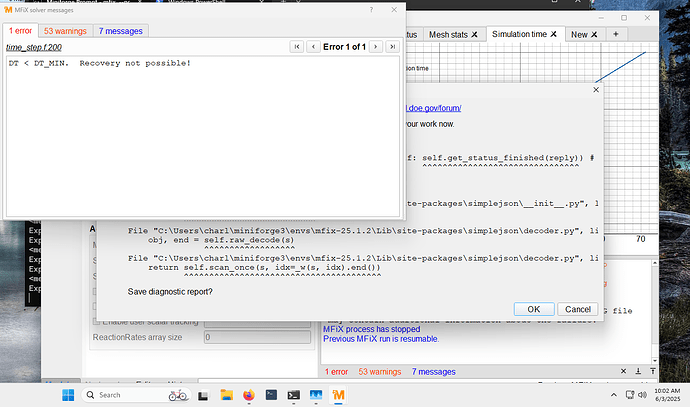Click the 'Save diagnostic report?' text
The height and width of the screenshot is (407, 690).
(170, 292)
